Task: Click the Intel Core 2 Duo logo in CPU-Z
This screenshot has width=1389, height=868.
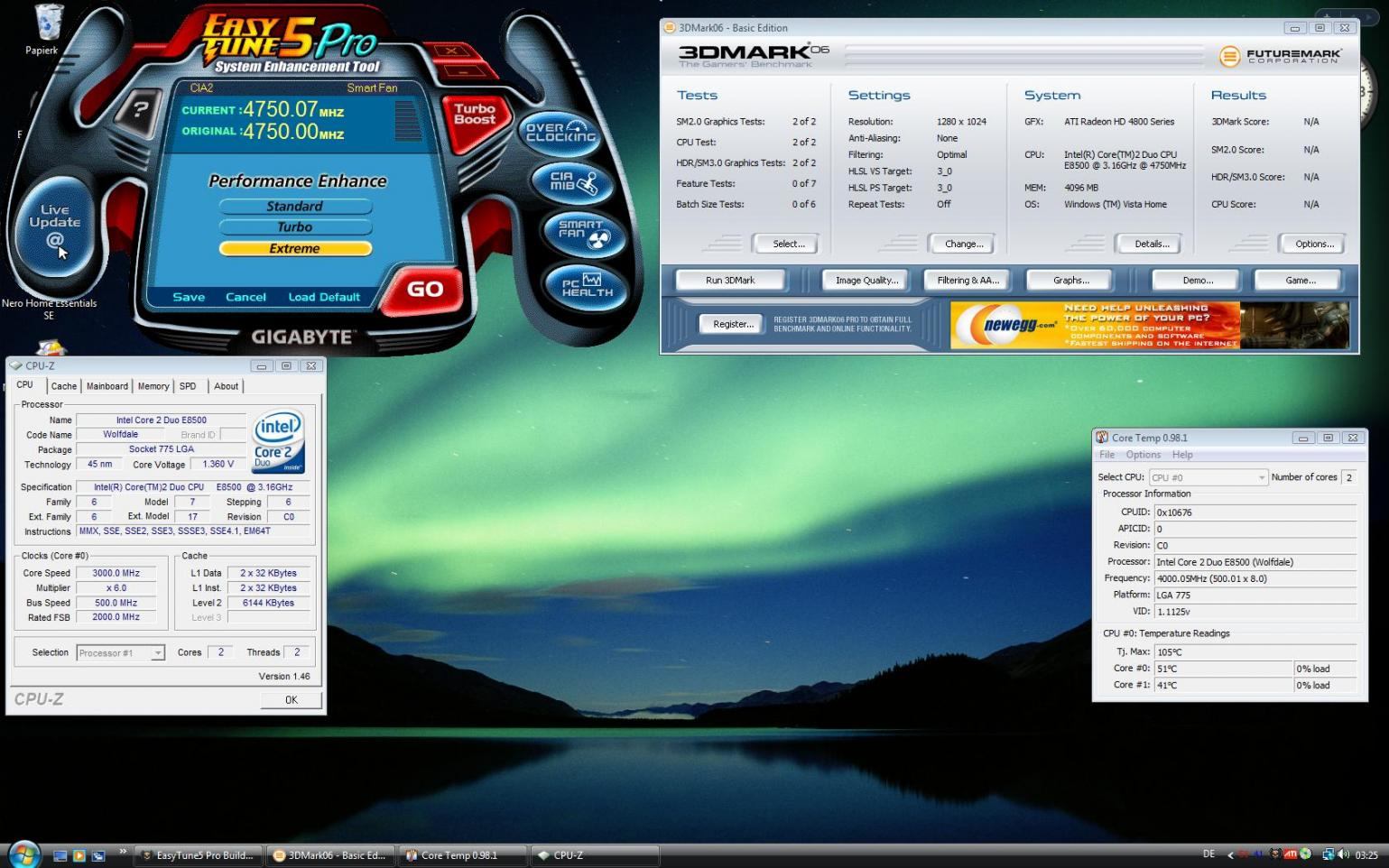Action: pos(279,441)
